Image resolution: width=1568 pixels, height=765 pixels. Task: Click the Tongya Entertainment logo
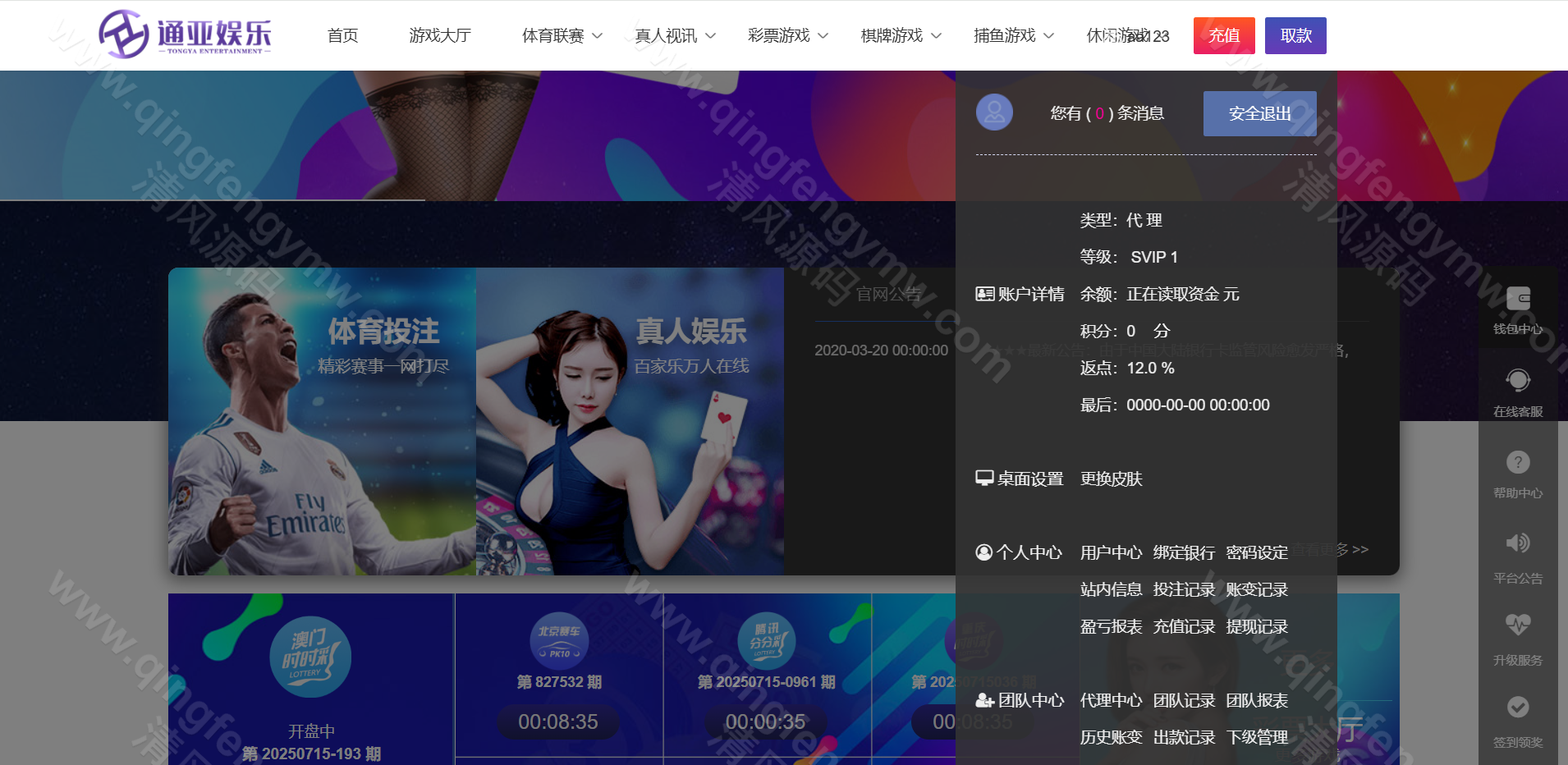185,34
